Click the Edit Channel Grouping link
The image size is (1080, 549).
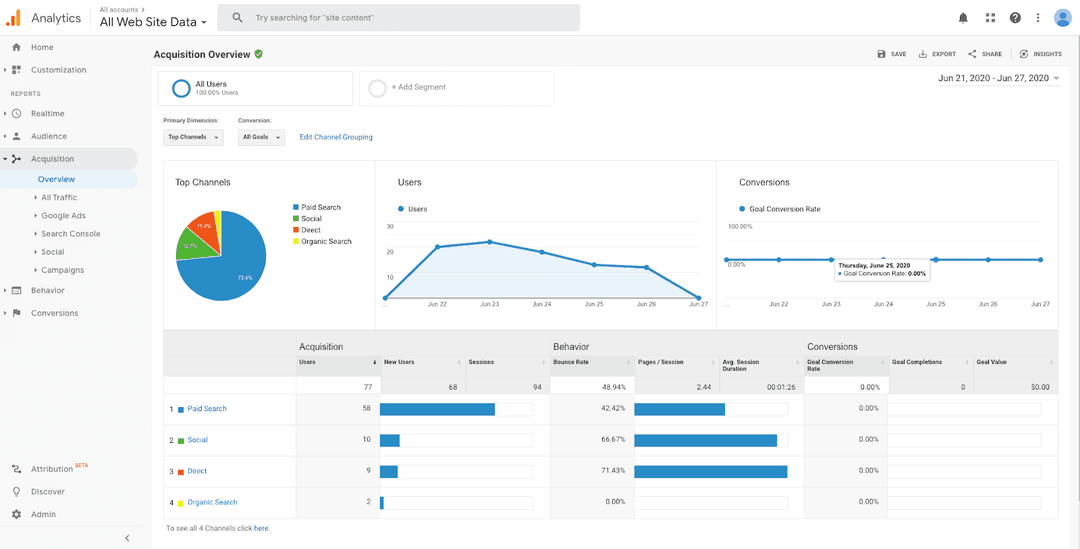click(x=336, y=137)
